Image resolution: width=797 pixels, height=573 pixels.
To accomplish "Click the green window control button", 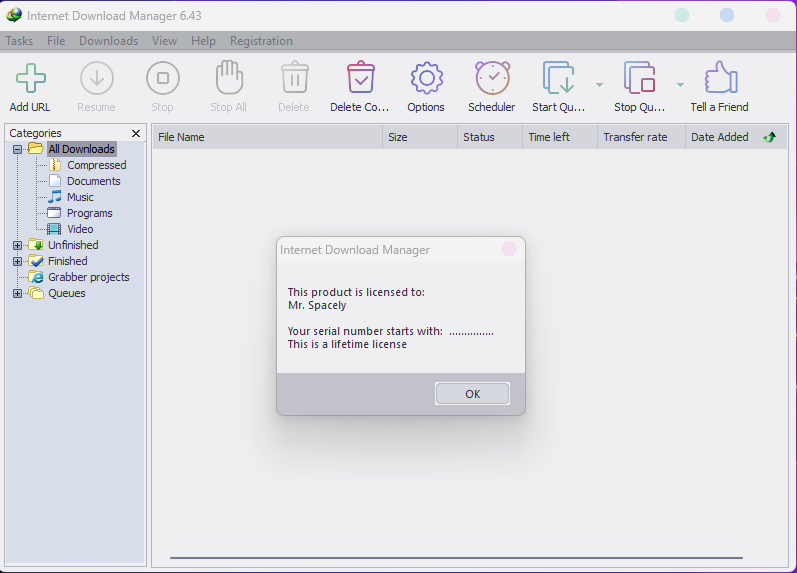I will pyautogui.click(x=682, y=15).
